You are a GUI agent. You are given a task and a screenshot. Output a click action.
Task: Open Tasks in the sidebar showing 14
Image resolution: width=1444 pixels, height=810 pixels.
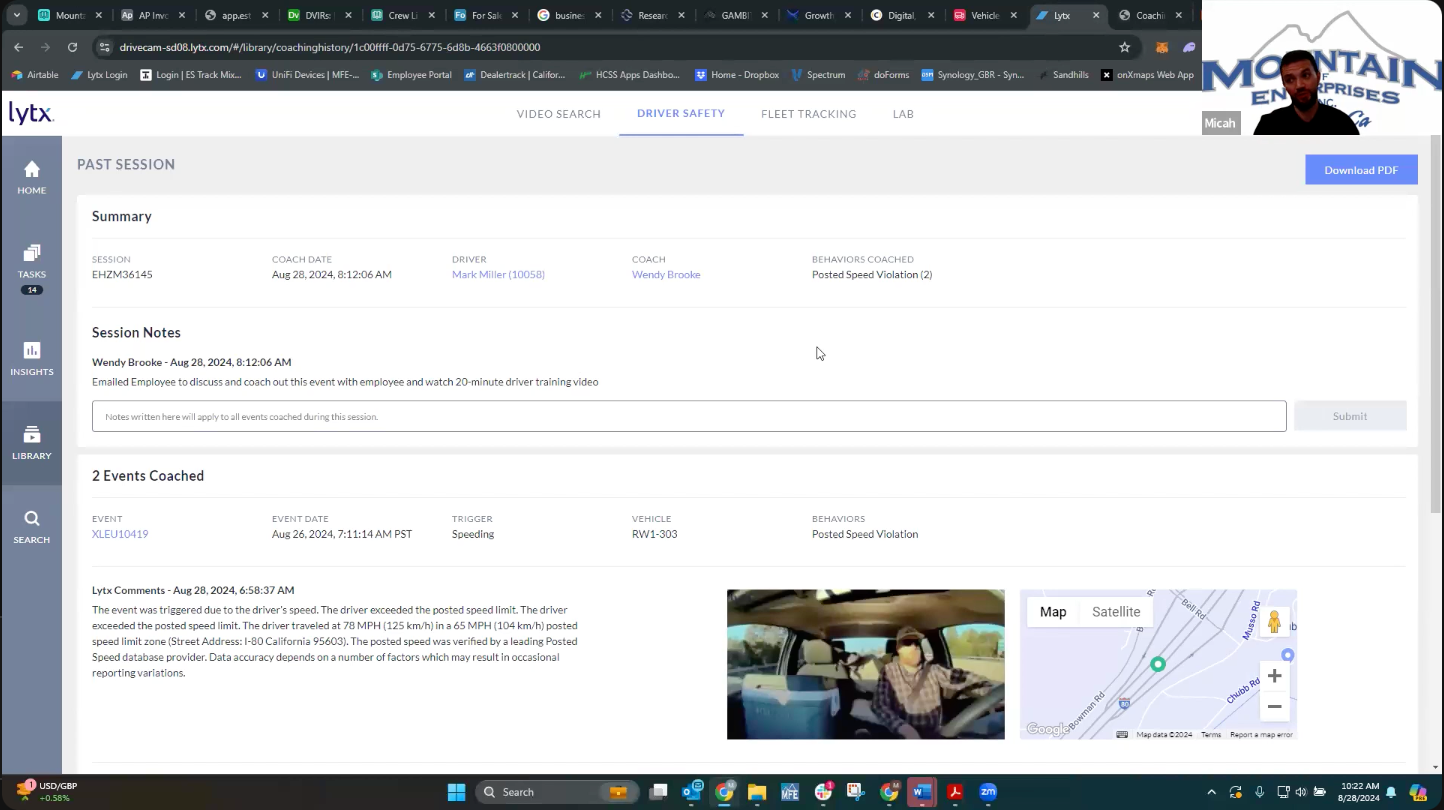31,268
